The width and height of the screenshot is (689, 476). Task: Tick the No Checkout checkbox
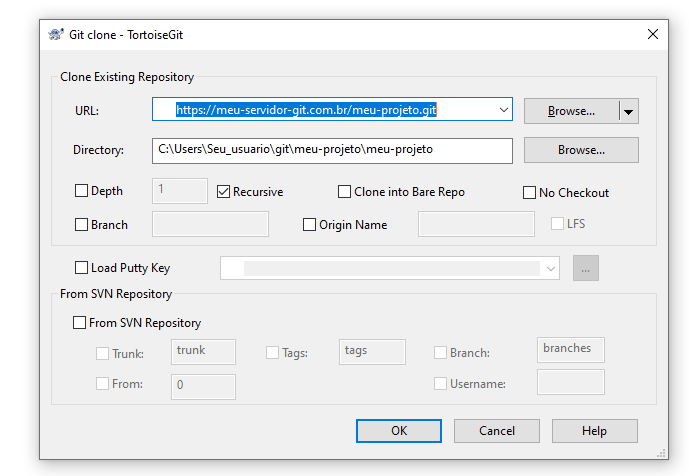coord(529,193)
